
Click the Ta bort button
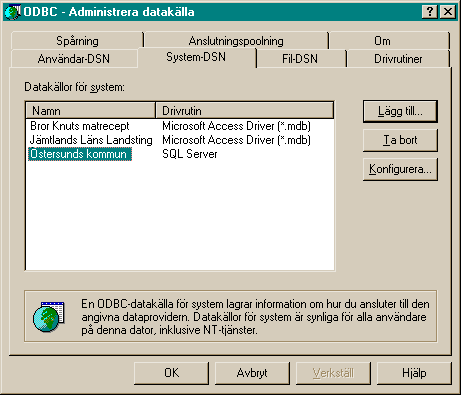click(x=400, y=140)
